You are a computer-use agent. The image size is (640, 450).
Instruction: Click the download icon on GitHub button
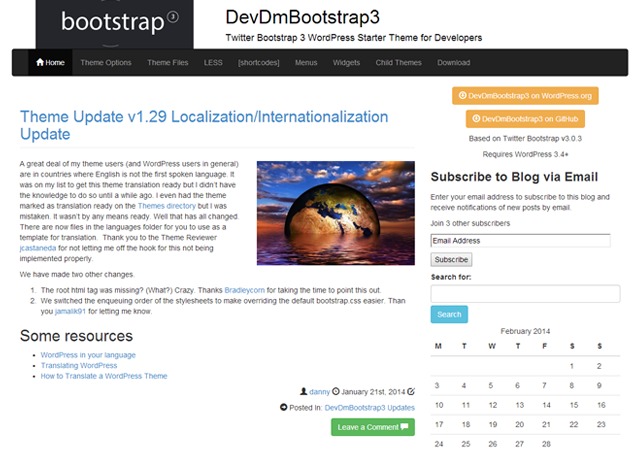tap(476, 118)
